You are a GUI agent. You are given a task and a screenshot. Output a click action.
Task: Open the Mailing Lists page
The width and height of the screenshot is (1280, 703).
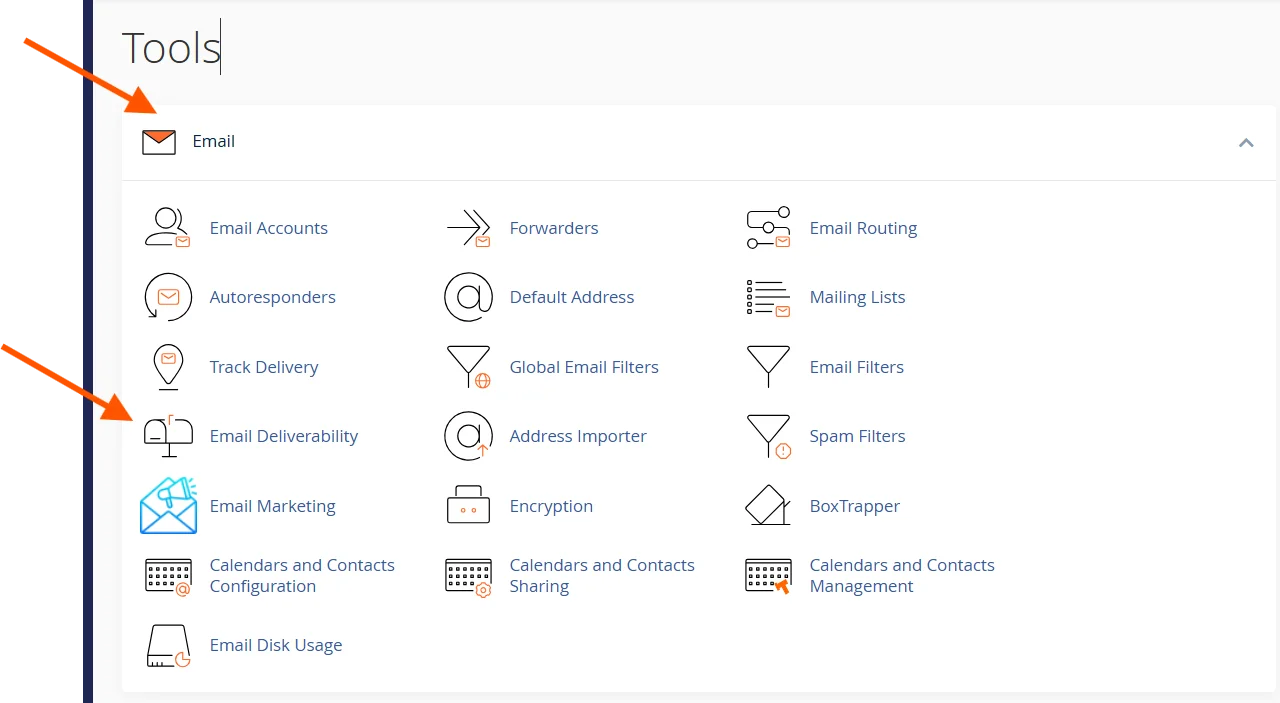point(857,297)
